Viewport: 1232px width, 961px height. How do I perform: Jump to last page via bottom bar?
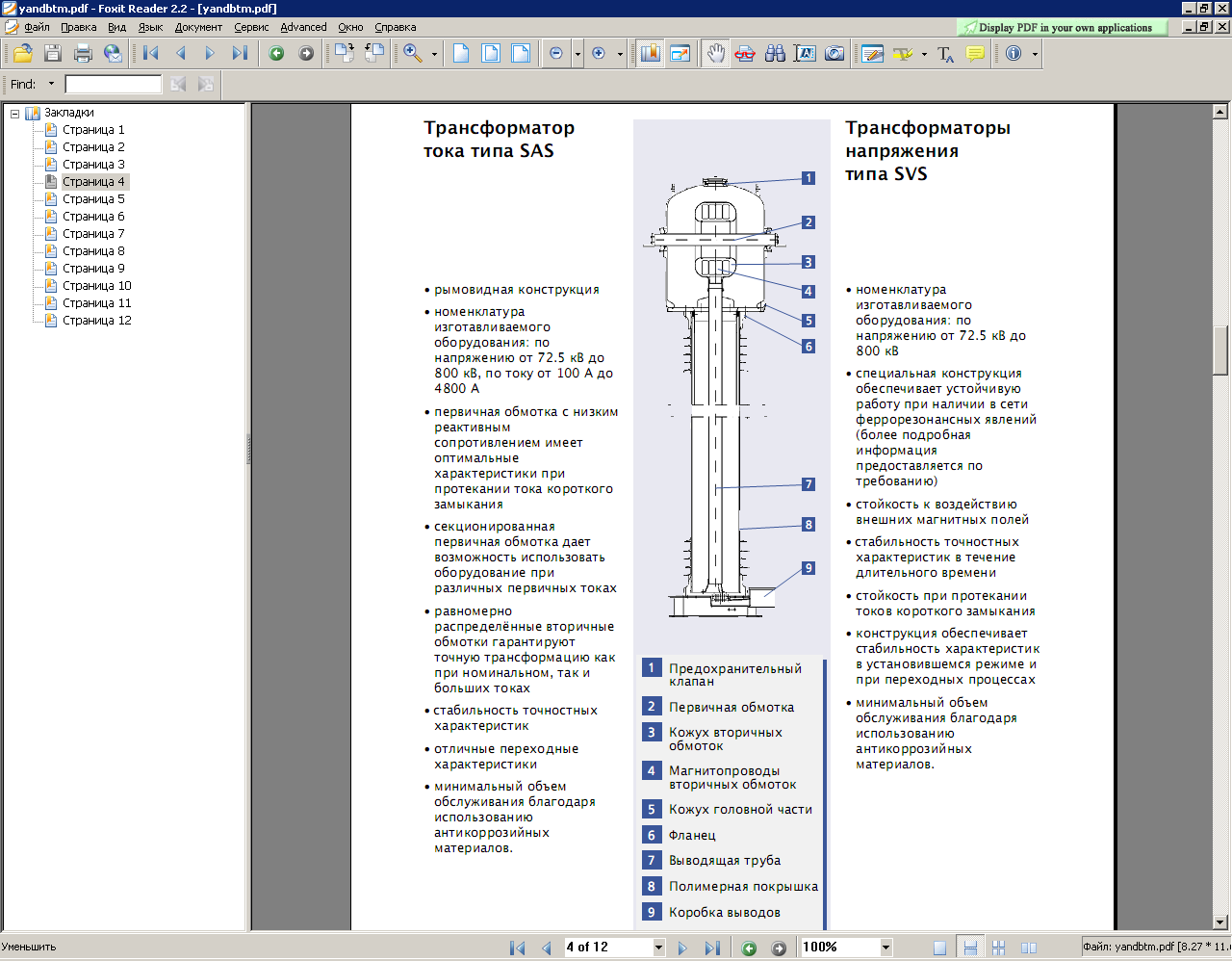(712, 948)
